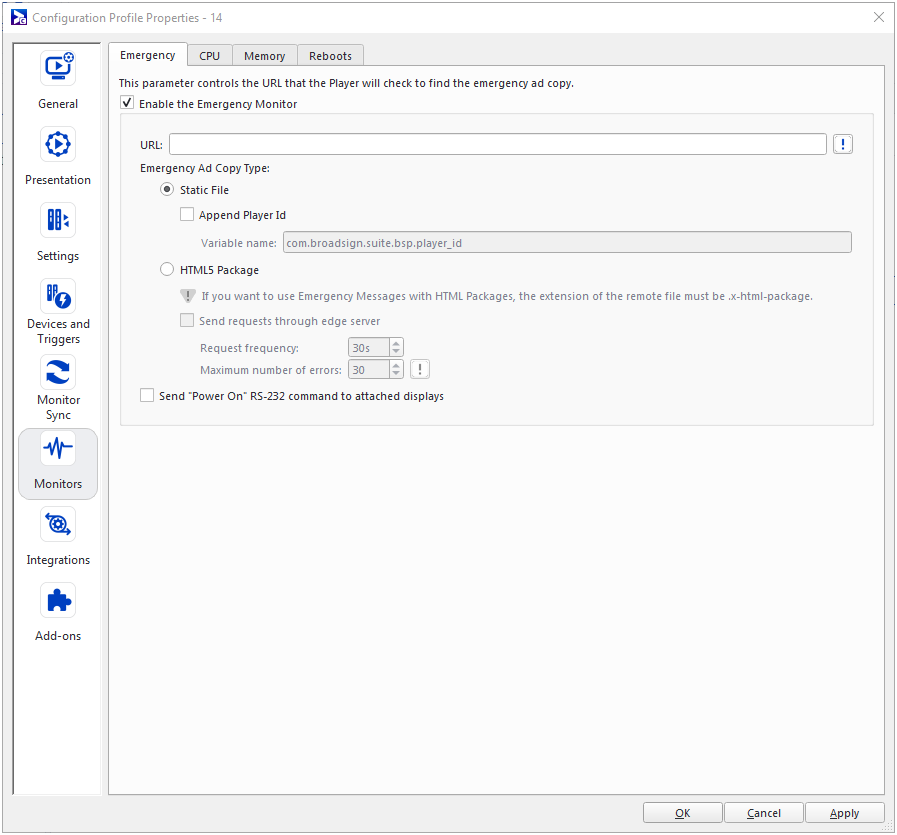Click into the URL input field
Image resolution: width=897 pixels, height=835 pixels.
[x=497, y=145]
